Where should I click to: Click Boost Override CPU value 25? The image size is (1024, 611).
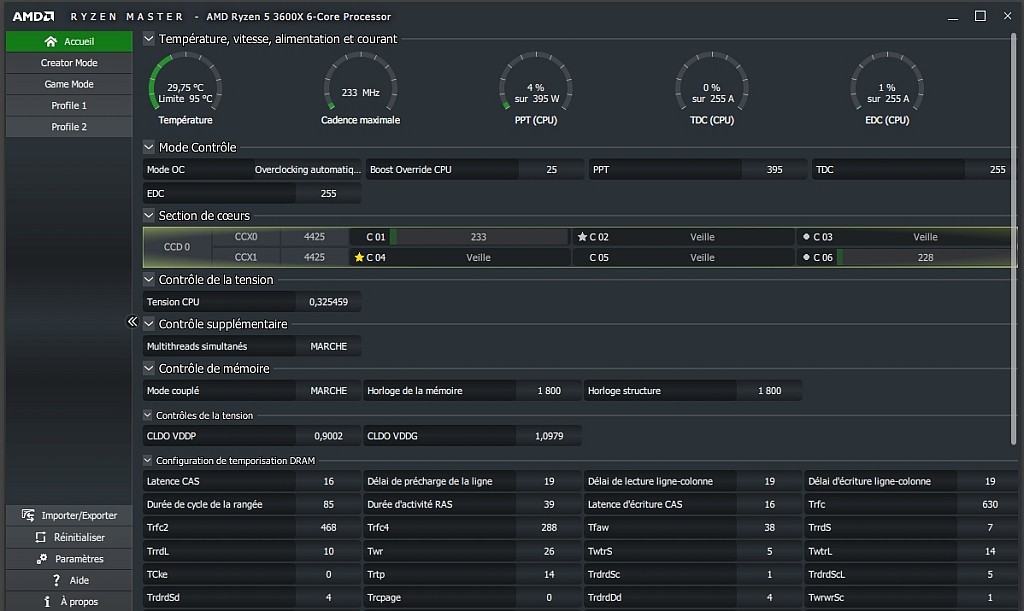point(552,170)
